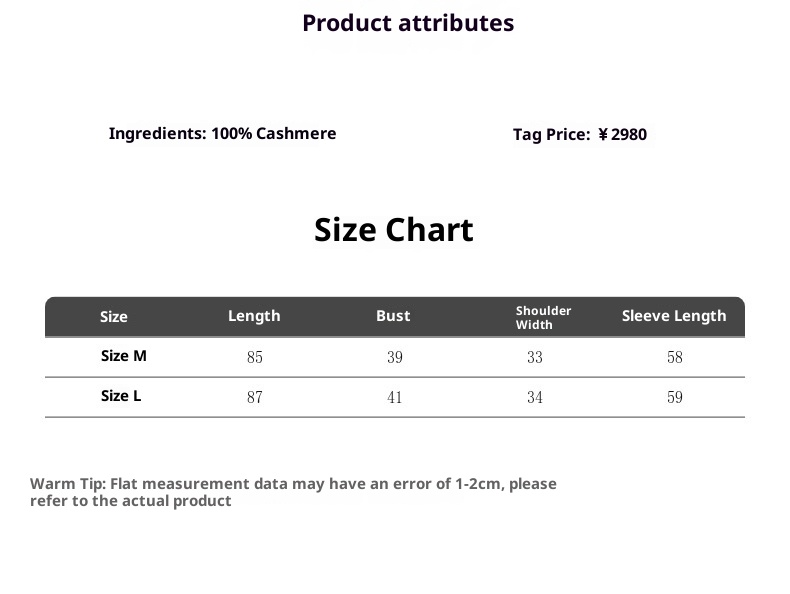Click Size L bust value 41
This screenshot has height=594, width=790.
394,397
